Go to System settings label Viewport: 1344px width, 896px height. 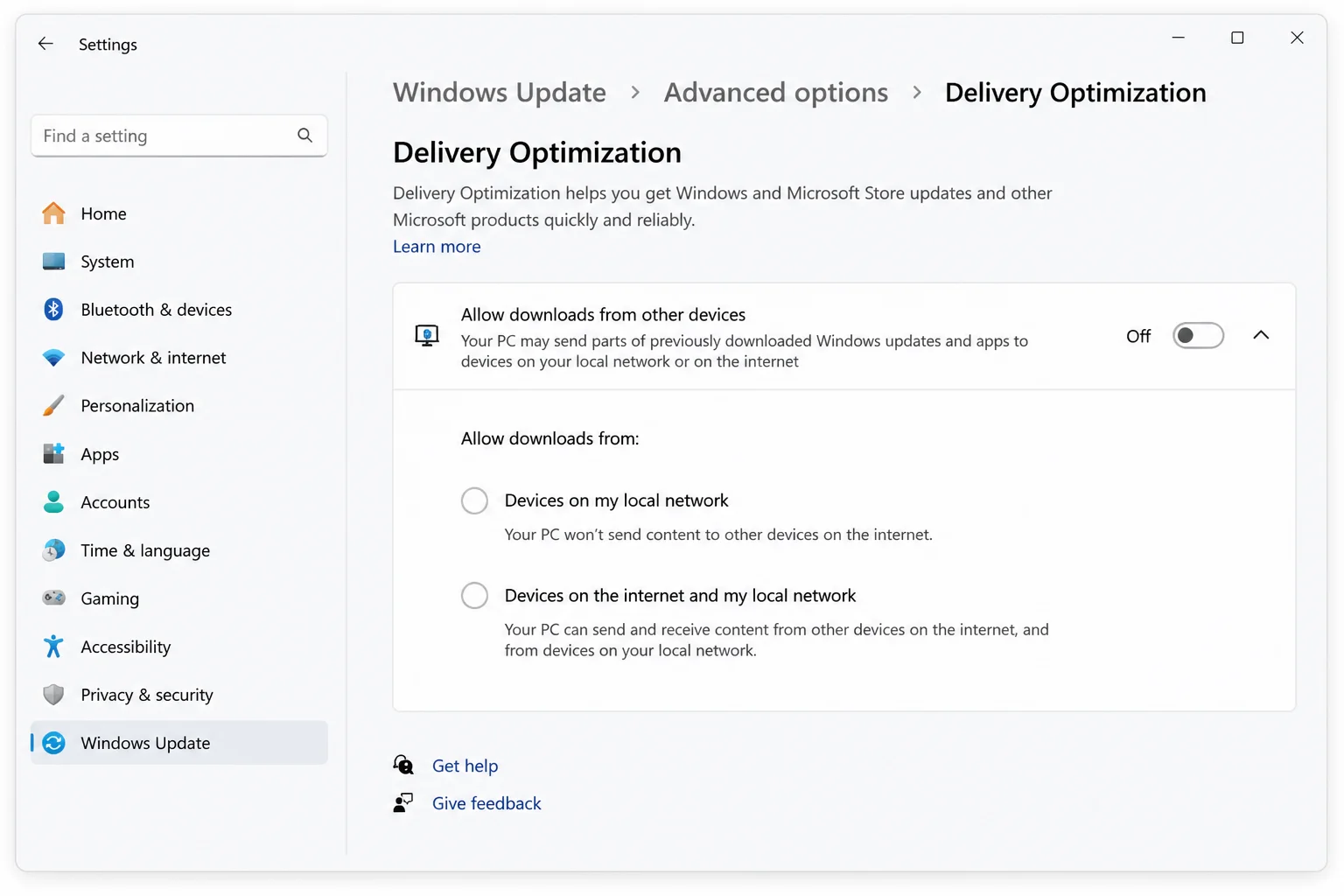[x=108, y=262]
